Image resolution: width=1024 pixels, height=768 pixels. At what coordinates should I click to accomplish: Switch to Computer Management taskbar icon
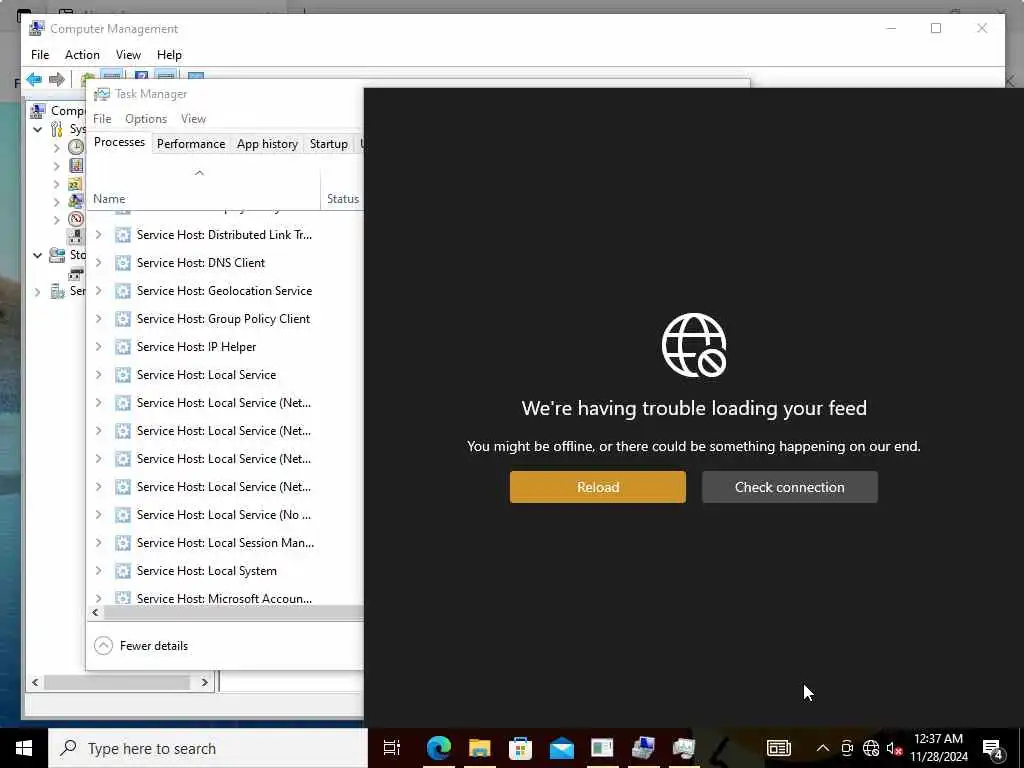click(643, 748)
